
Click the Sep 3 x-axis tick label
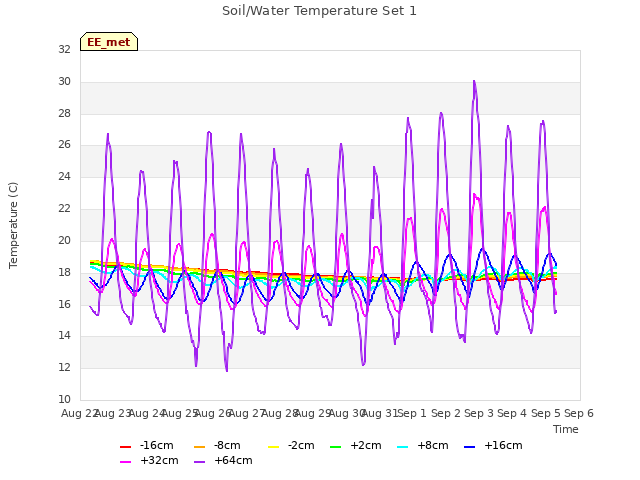click(479, 413)
